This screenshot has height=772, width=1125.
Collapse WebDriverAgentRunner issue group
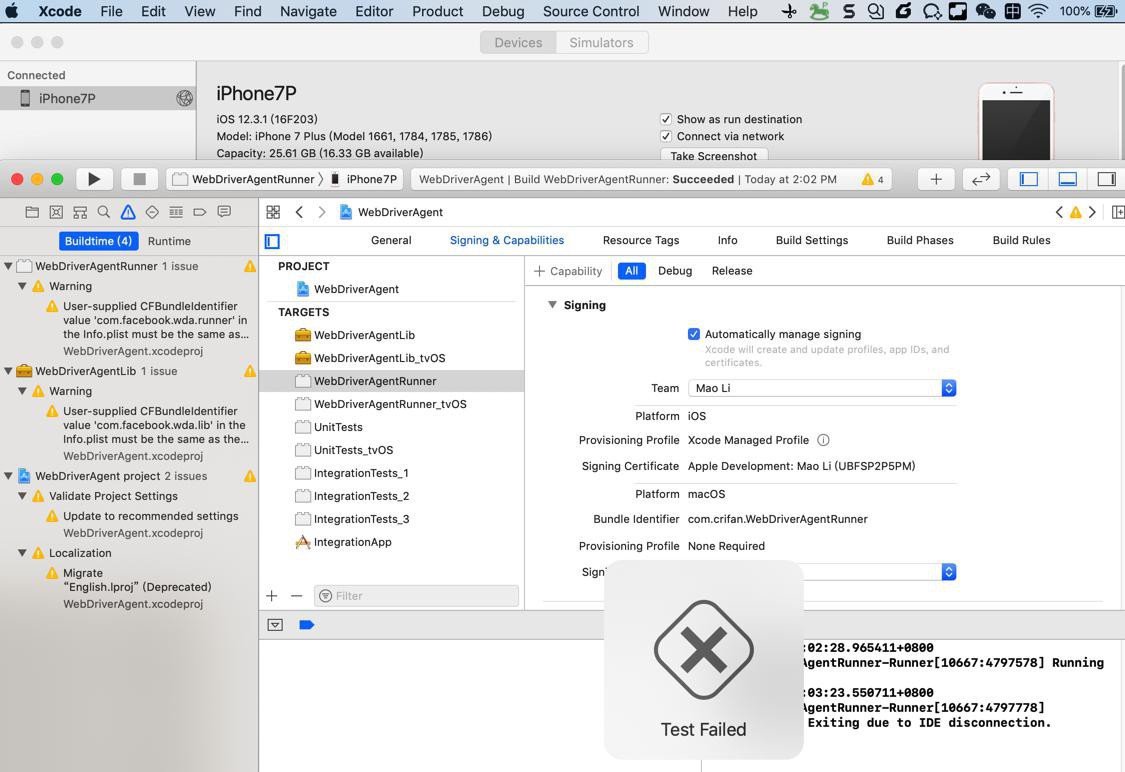[9, 266]
